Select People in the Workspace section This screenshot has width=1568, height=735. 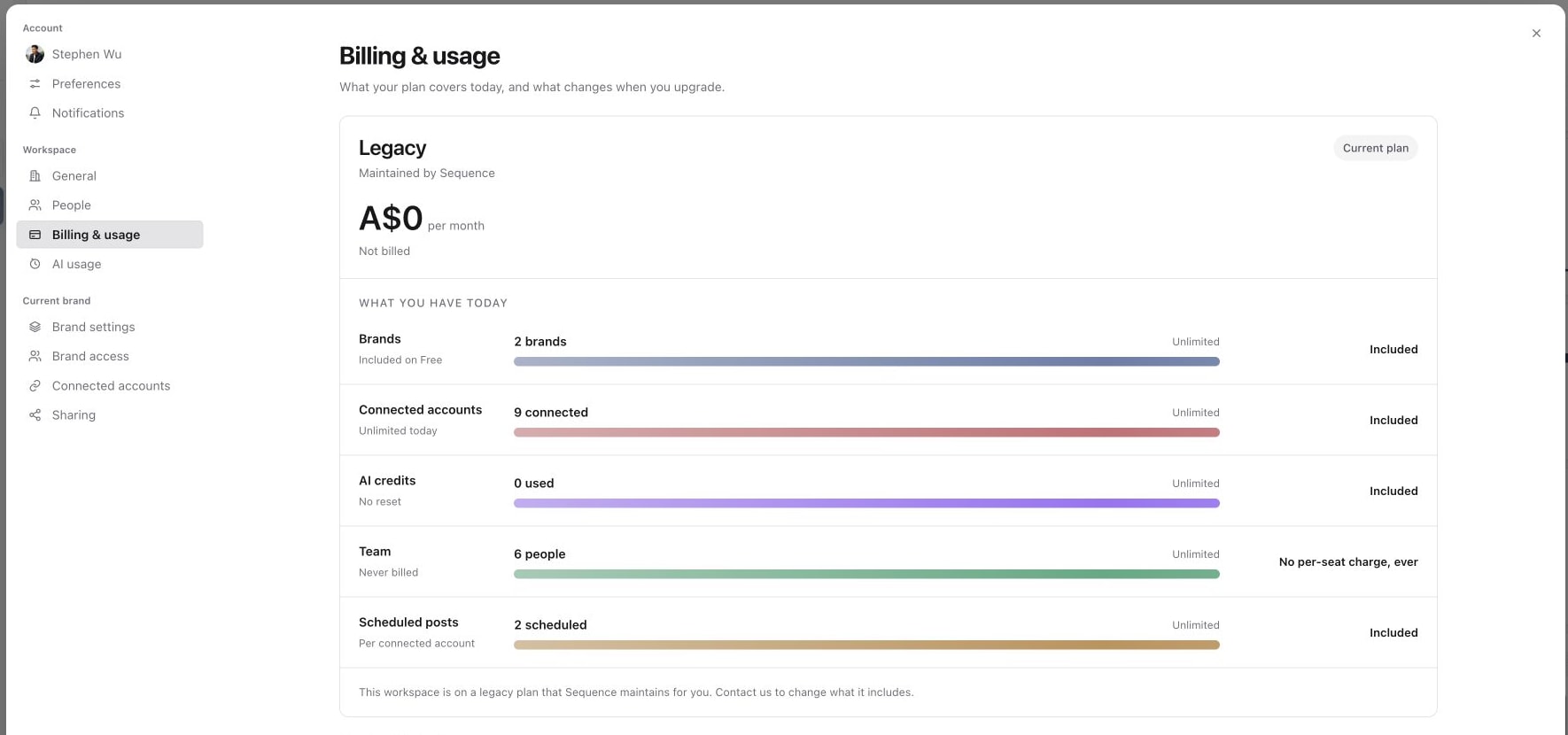(x=110, y=205)
